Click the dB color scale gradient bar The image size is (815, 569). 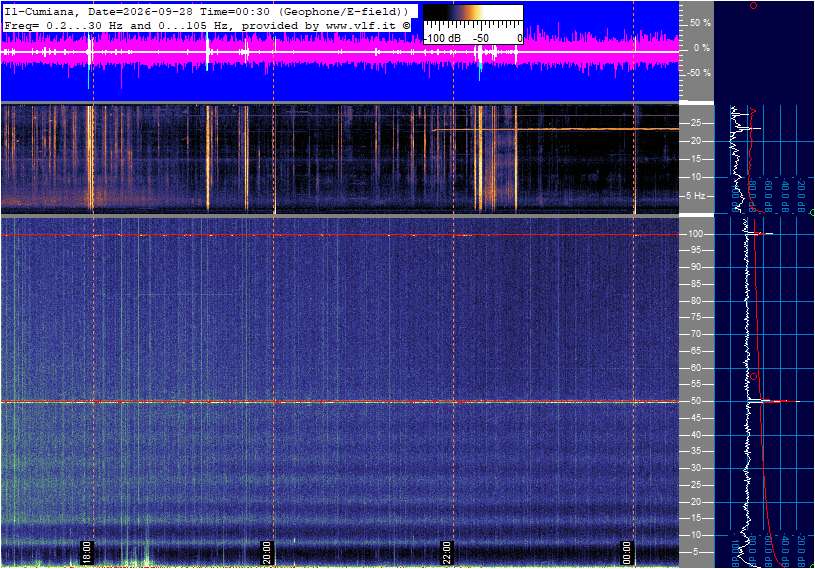point(473,13)
